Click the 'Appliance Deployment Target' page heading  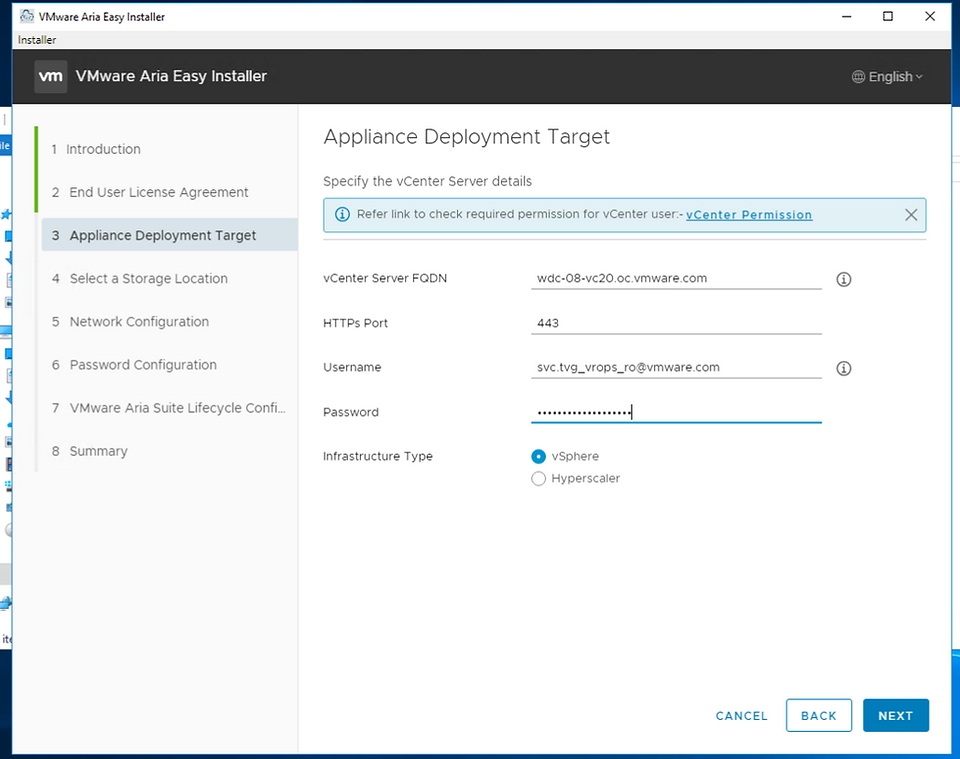[x=467, y=136]
